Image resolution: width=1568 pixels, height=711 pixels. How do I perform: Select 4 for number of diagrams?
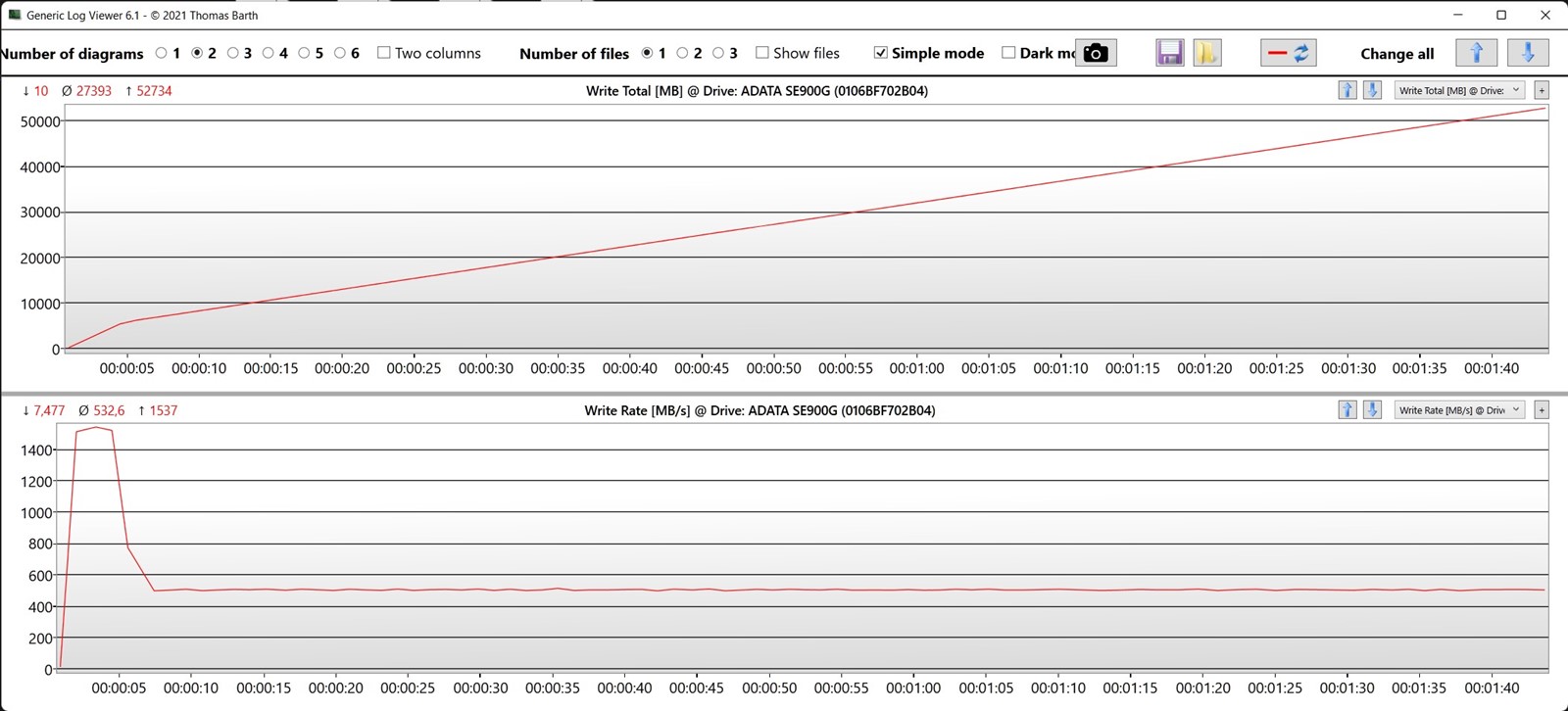click(269, 53)
